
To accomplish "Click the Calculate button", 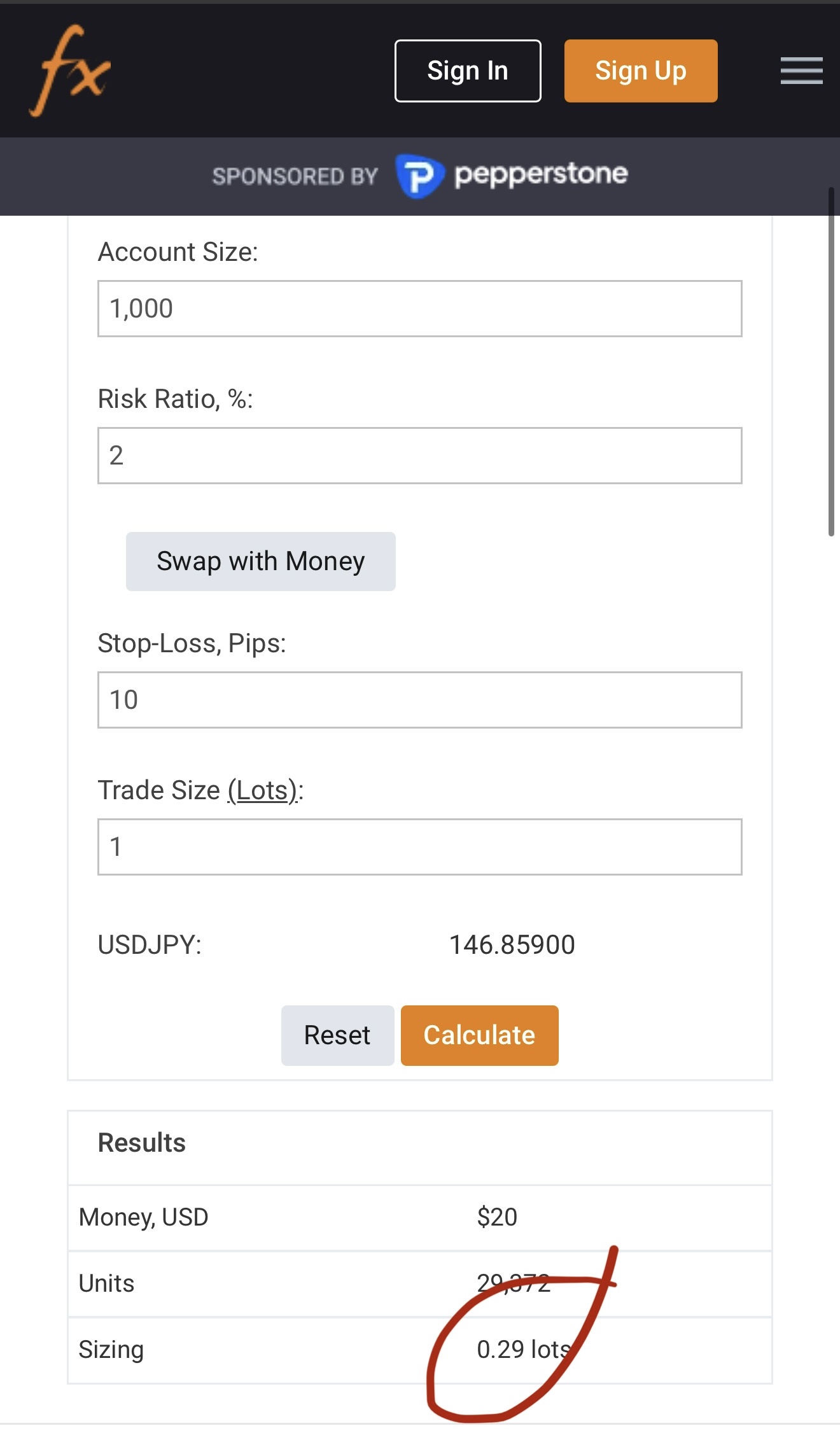I will 480,1035.
